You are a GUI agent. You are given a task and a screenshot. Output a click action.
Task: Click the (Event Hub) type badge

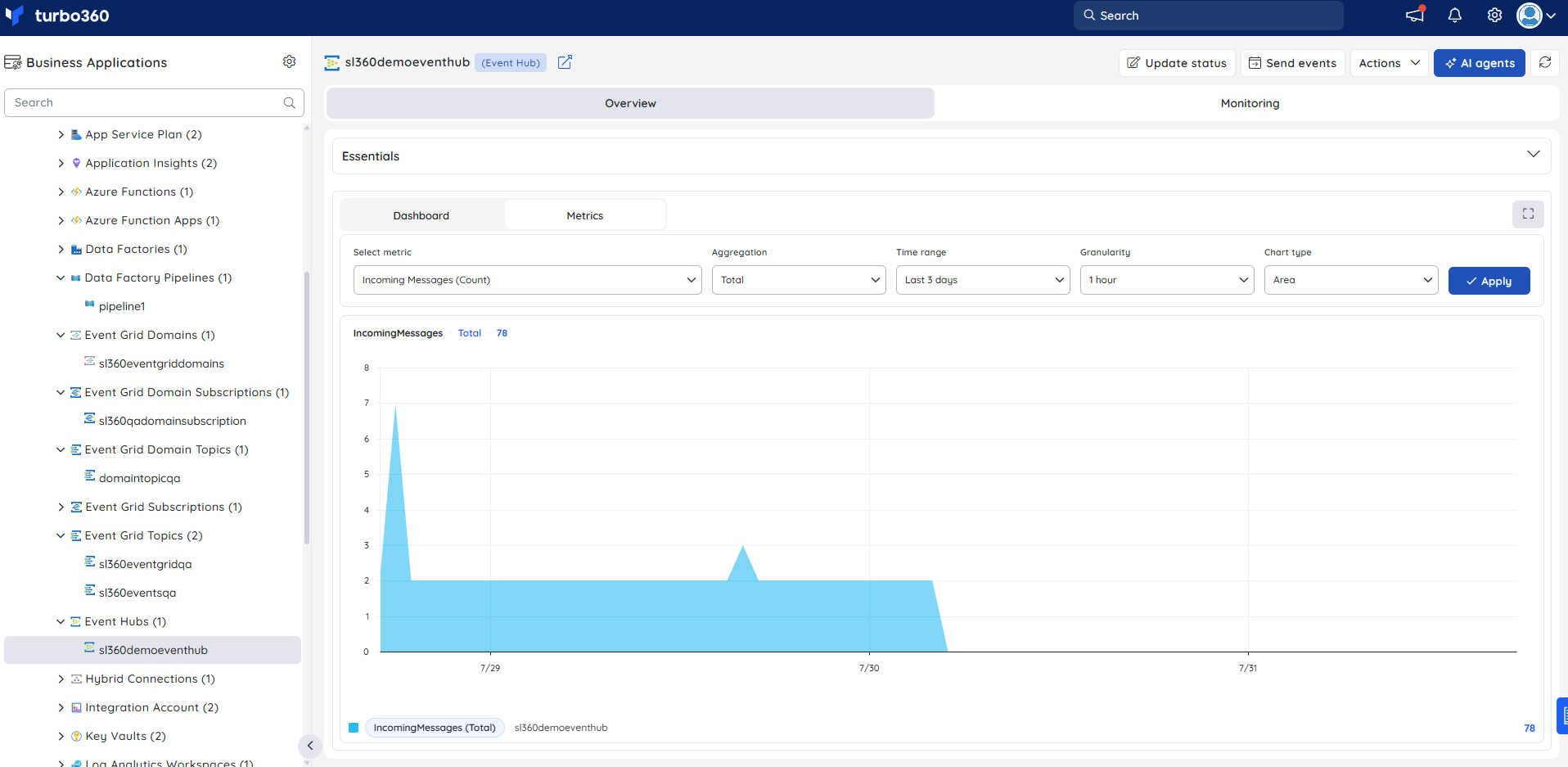click(511, 63)
